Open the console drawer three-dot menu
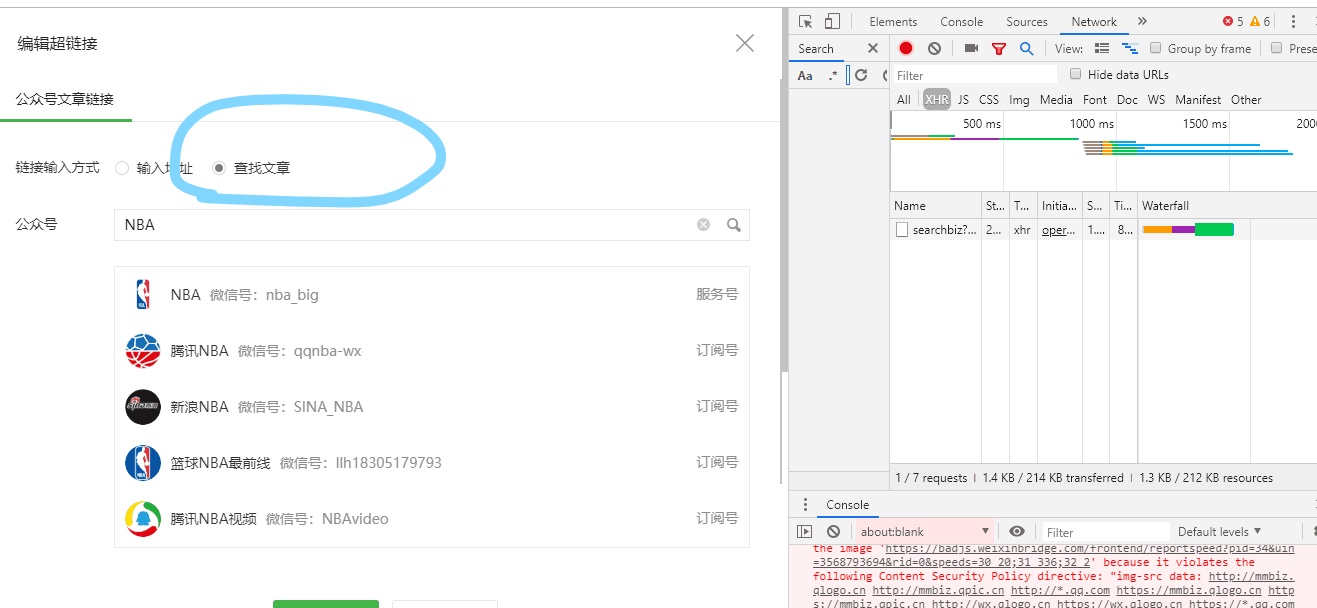Viewport: 1317px width, 608px height. (x=806, y=505)
